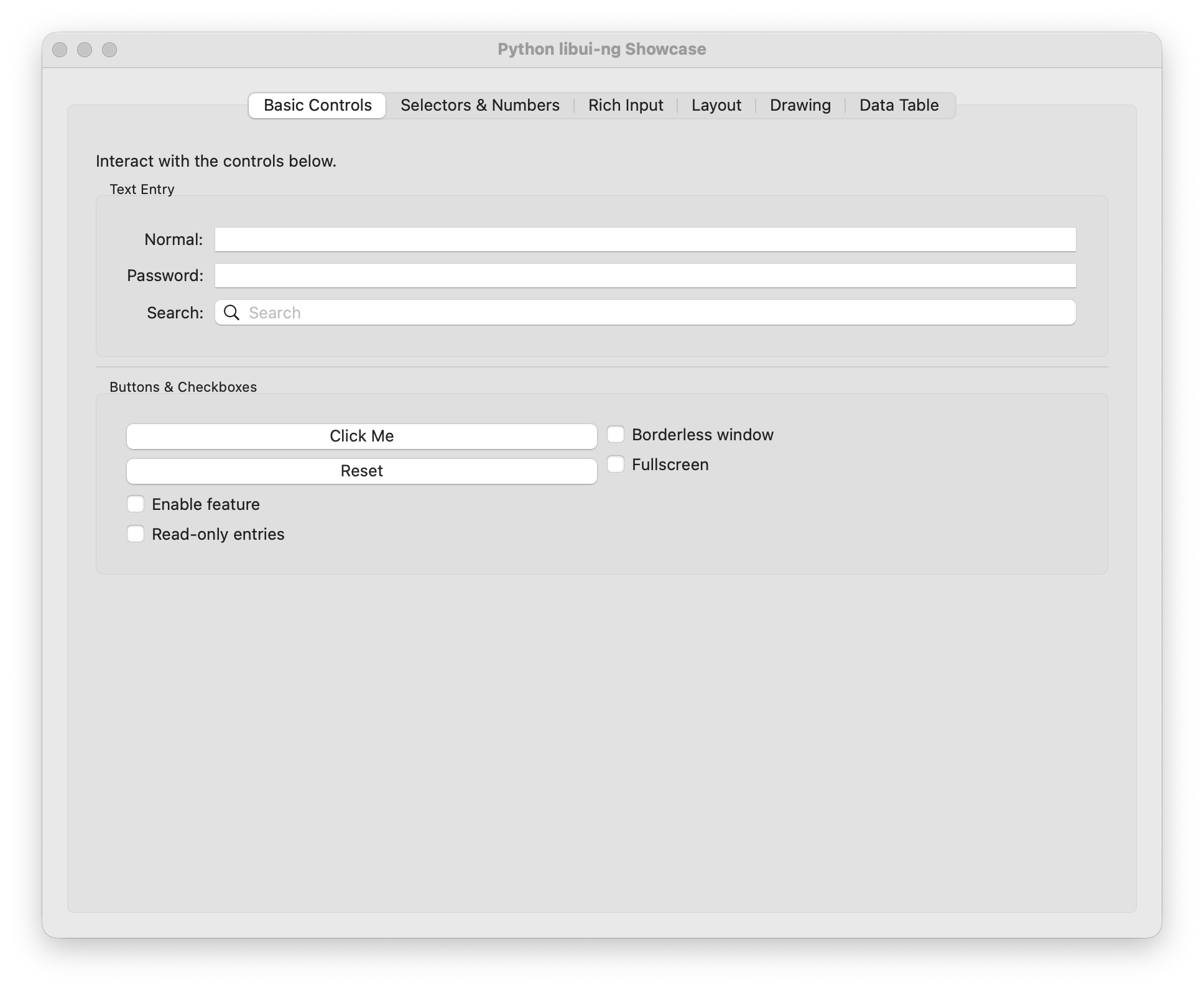Tick the Read-only entries checkbox
This screenshot has width=1204, height=990.
[x=136, y=534]
